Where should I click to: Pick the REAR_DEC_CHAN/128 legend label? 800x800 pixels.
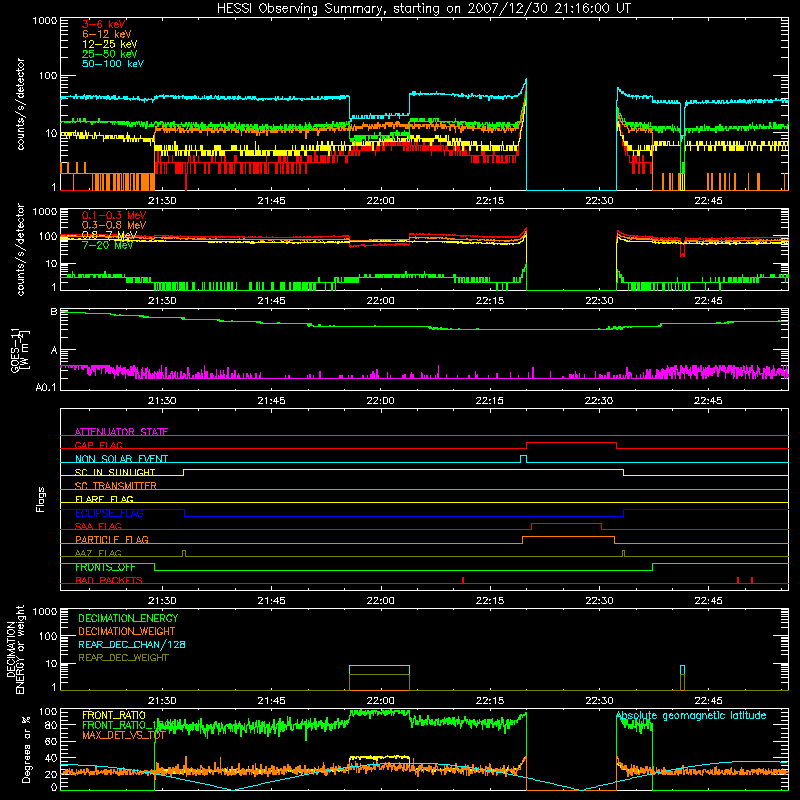(132, 644)
